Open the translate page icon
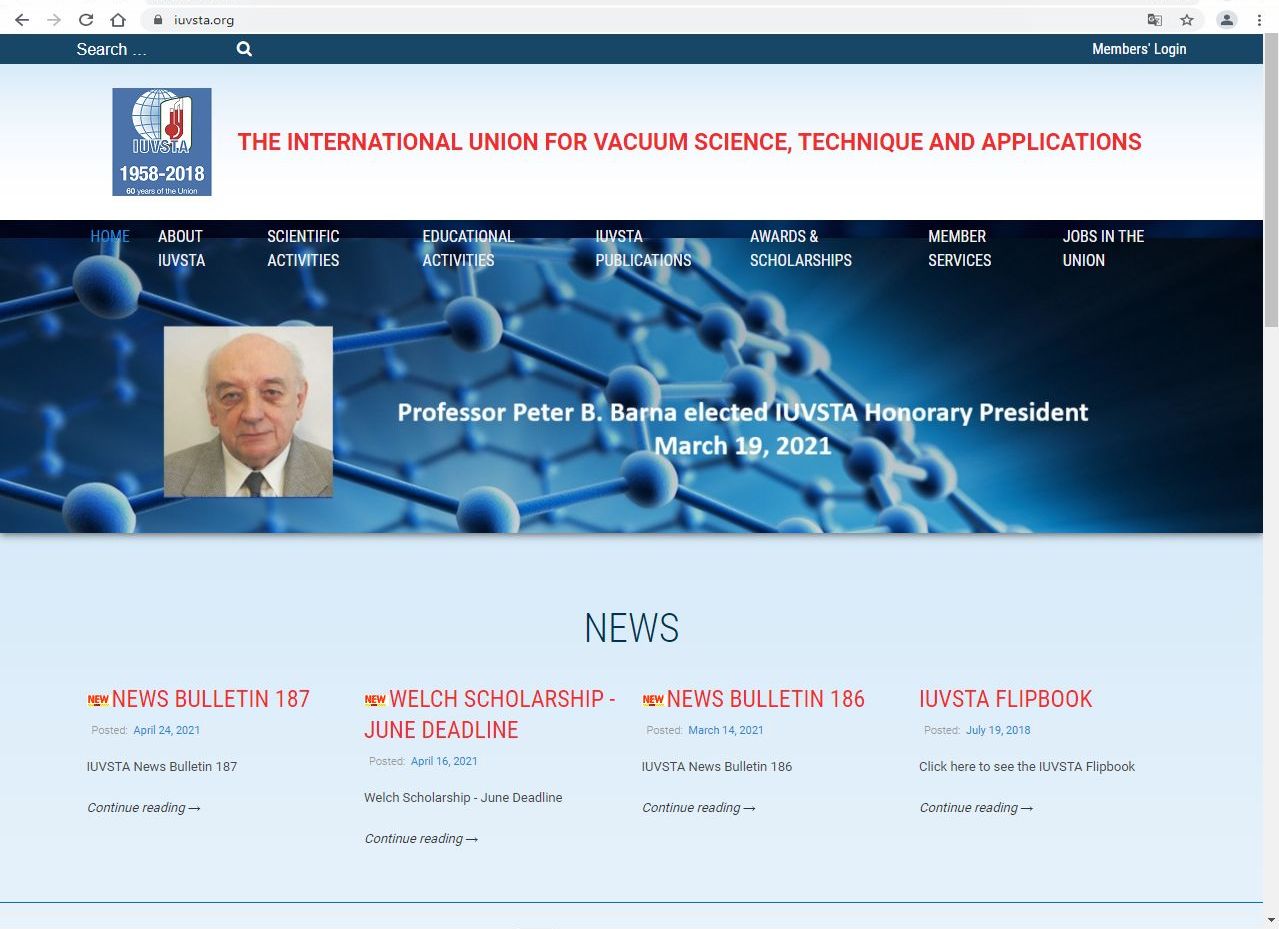The width and height of the screenshot is (1279, 929). pos(1155,20)
